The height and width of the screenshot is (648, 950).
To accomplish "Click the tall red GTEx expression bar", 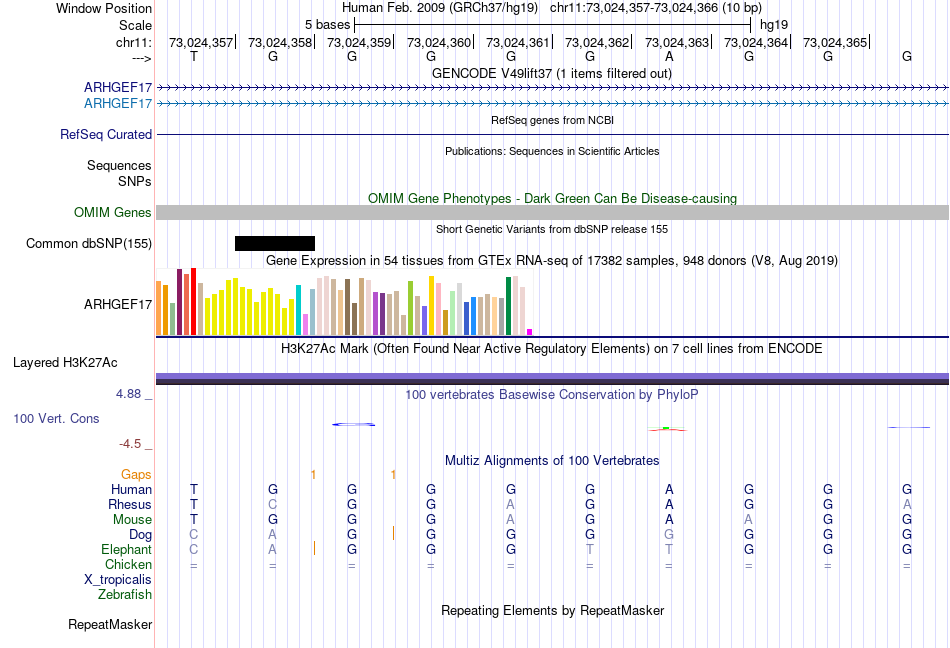I will 193,302.
